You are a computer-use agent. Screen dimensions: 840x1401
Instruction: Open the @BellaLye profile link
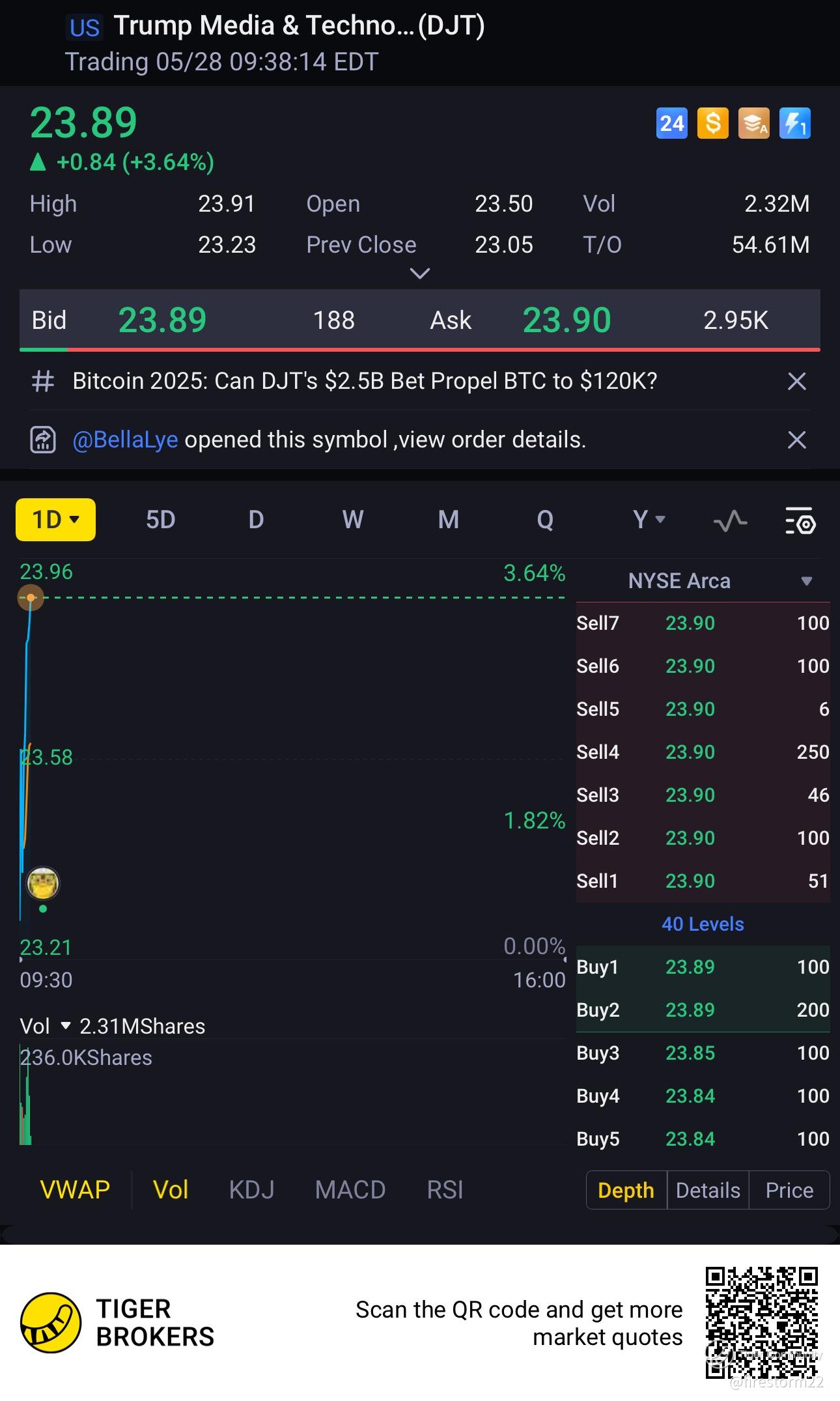pos(125,440)
